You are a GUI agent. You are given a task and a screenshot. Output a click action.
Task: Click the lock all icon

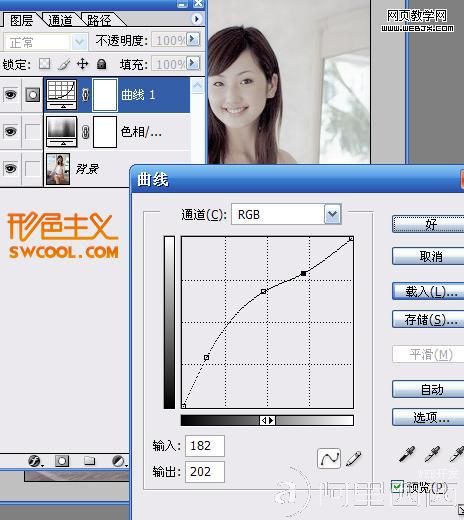point(101,64)
